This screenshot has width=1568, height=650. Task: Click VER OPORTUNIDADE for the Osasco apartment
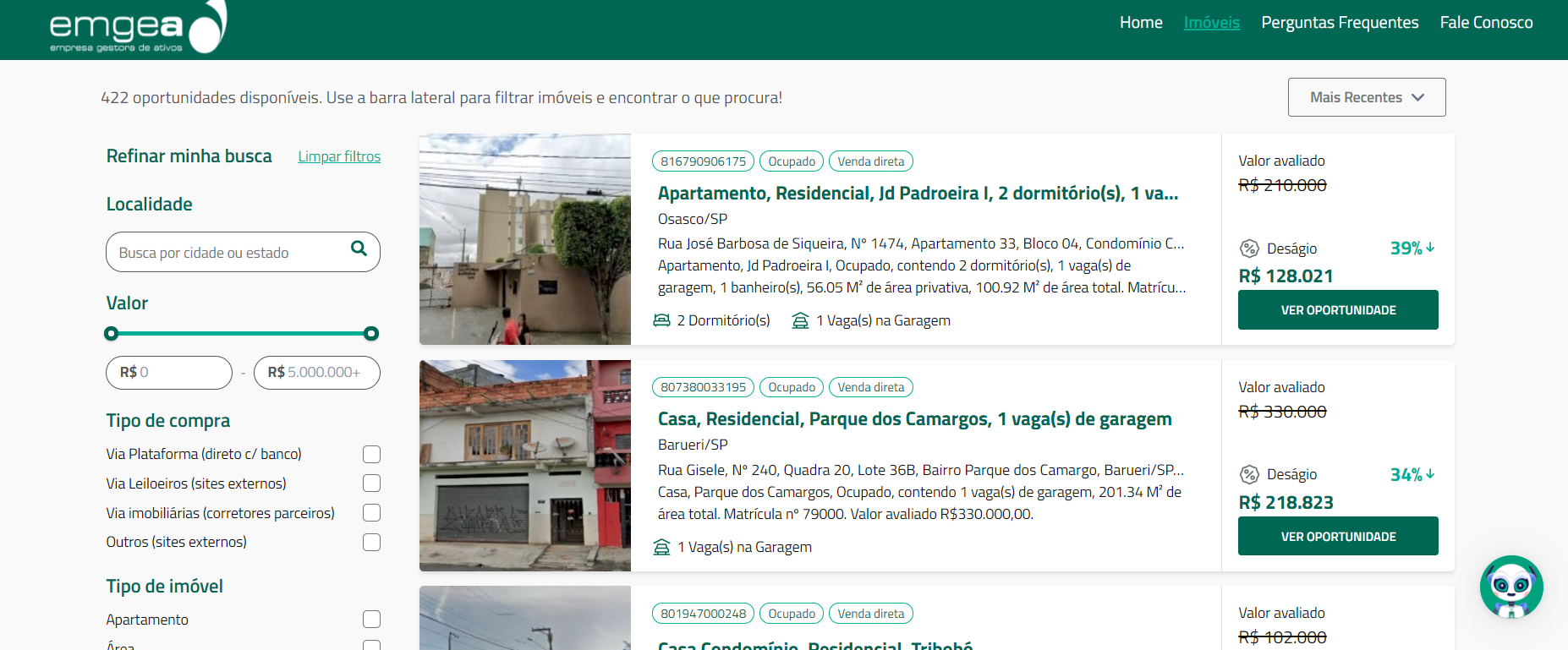point(1338,310)
